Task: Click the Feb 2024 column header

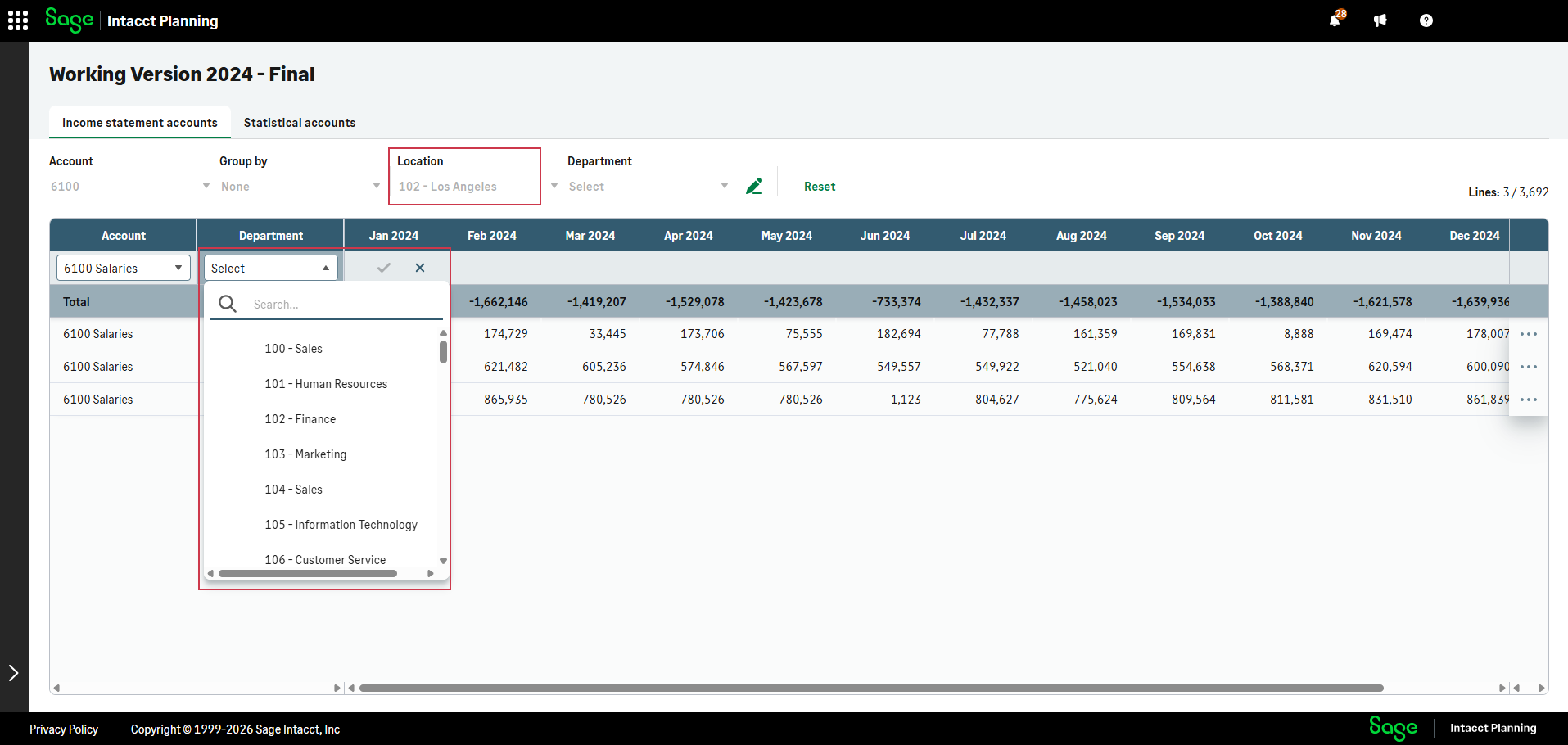Action: click(492, 236)
